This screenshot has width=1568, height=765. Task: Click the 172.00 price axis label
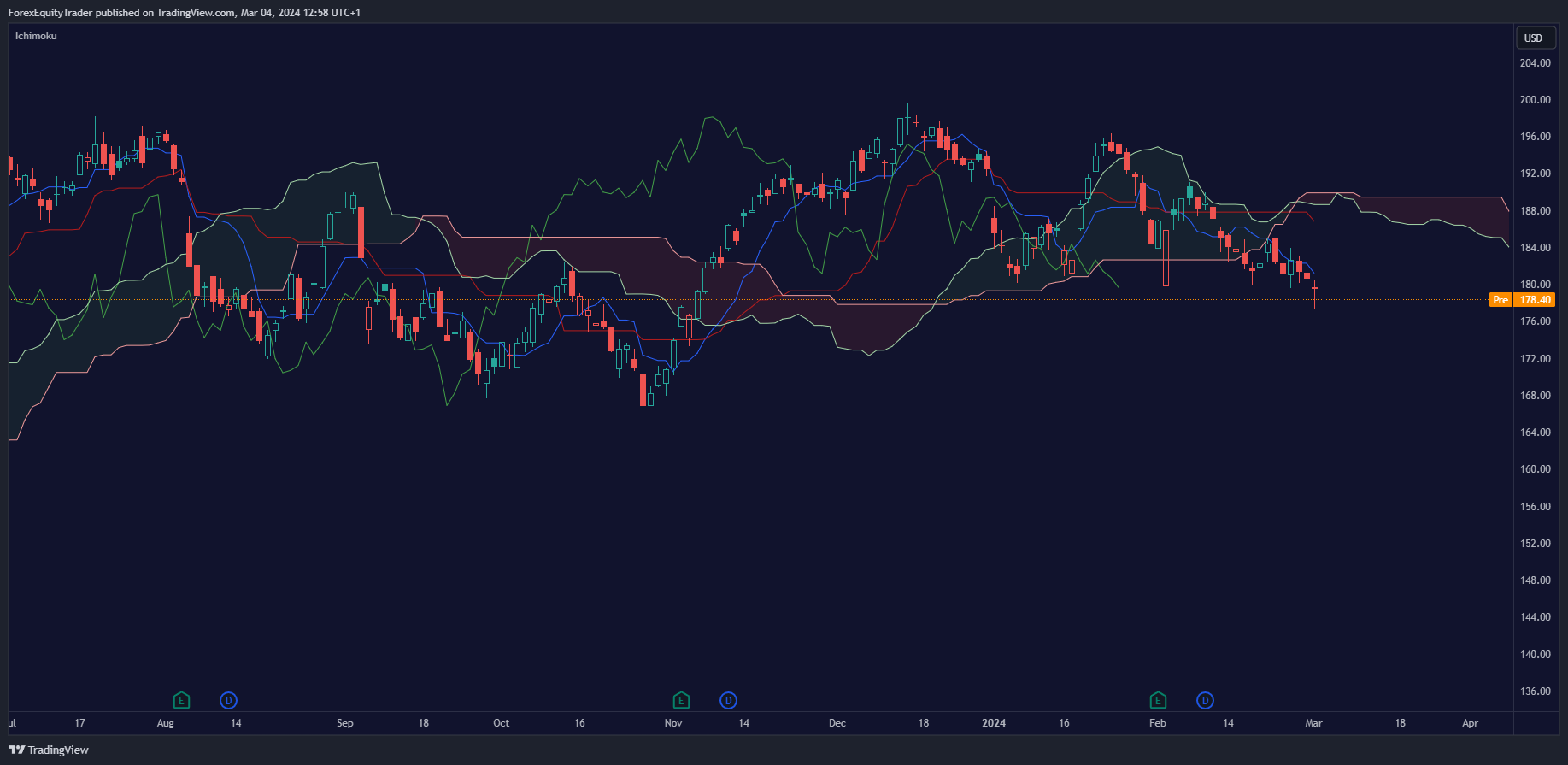pyautogui.click(x=1535, y=359)
